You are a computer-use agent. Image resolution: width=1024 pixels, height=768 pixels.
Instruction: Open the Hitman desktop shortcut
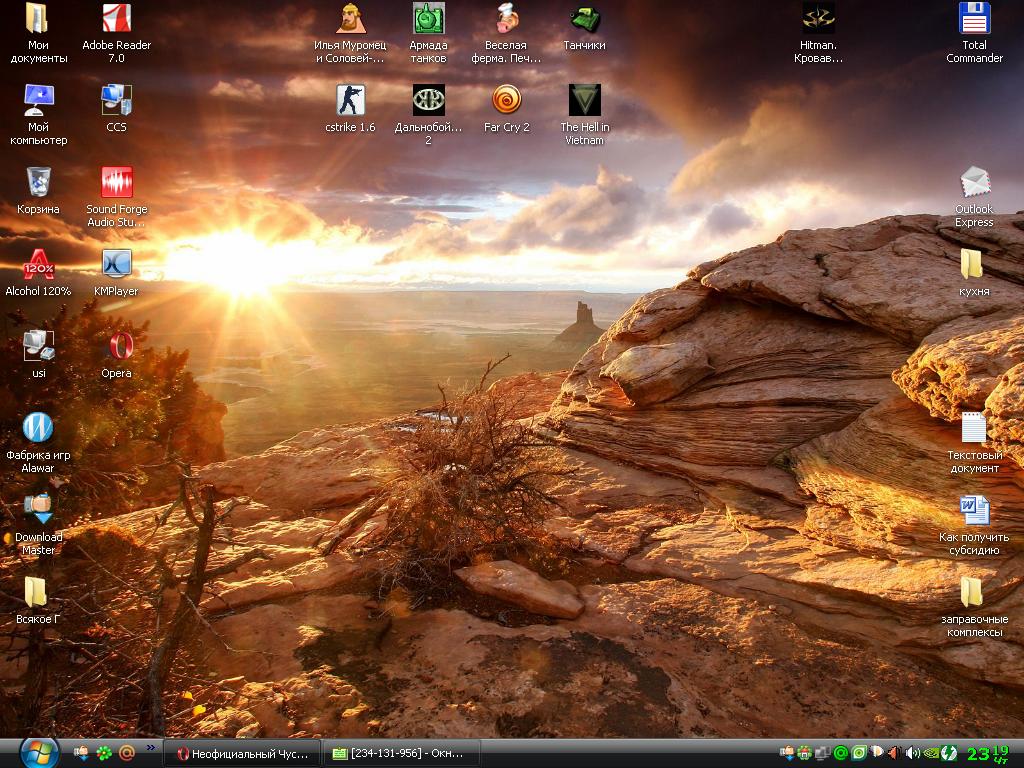[818, 19]
